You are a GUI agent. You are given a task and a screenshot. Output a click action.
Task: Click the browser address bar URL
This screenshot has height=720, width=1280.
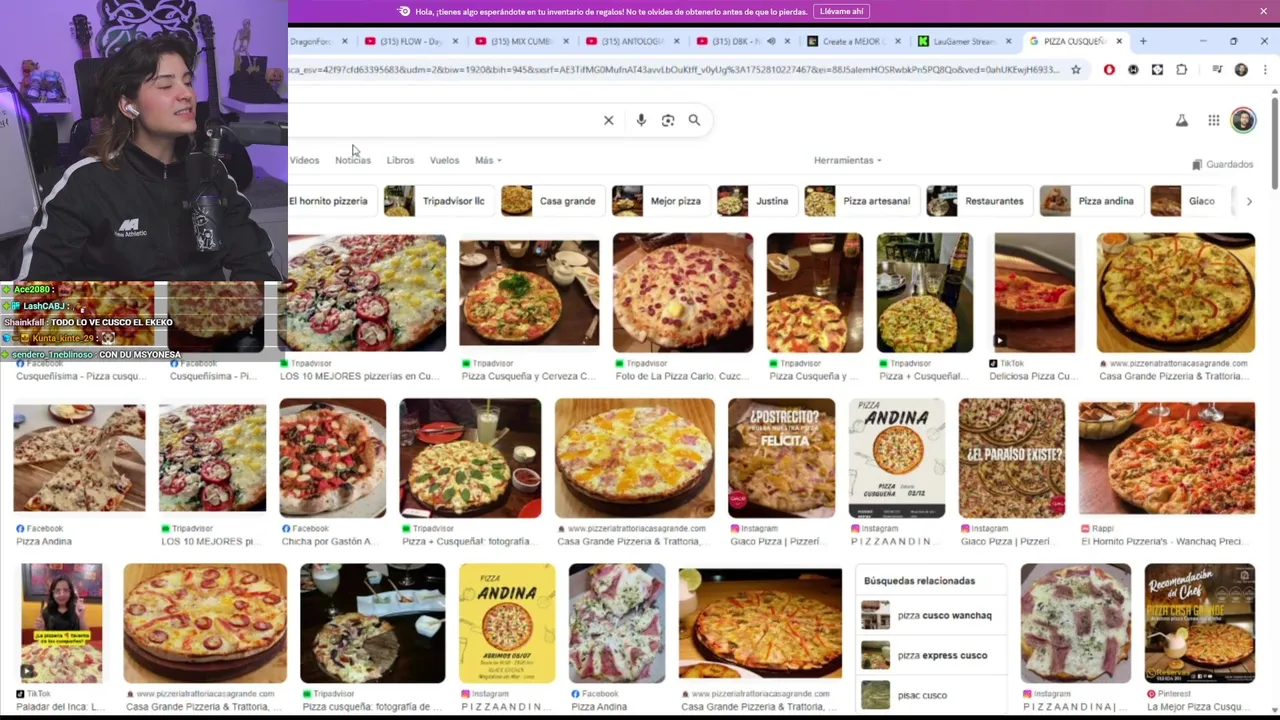point(673,70)
